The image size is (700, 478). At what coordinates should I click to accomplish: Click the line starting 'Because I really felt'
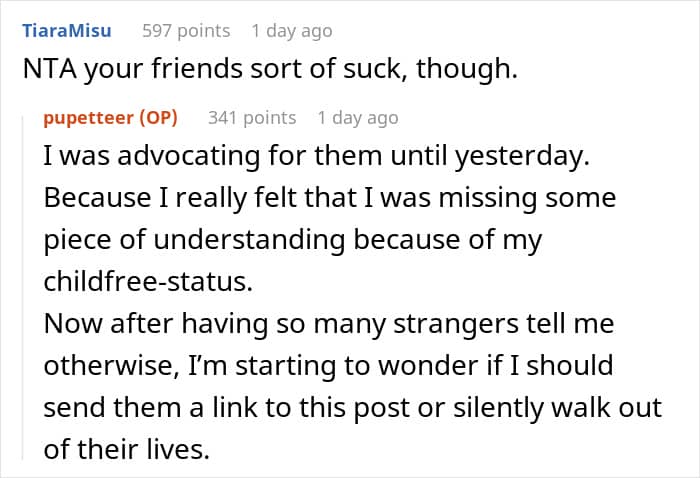(330, 198)
